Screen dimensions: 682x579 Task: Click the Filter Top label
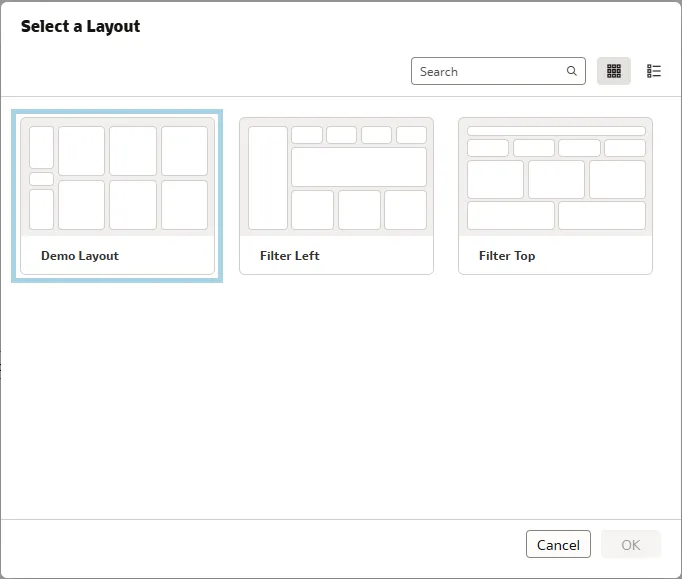tap(507, 256)
